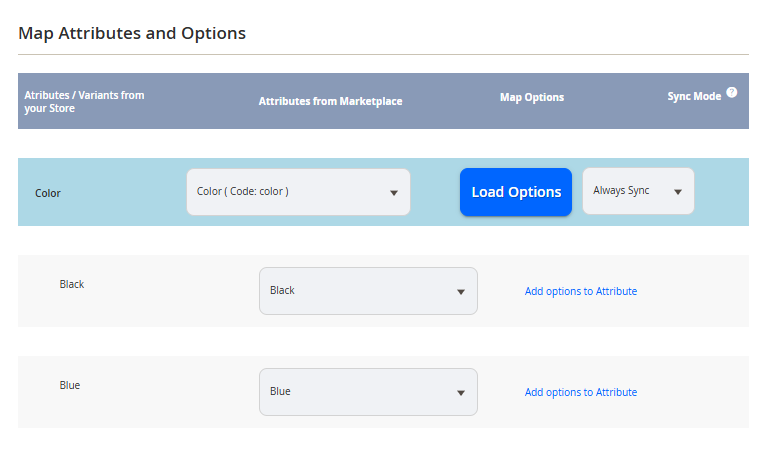769x459 pixels.
Task: Click the Sync Mode column header text
Action: tap(694, 96)
